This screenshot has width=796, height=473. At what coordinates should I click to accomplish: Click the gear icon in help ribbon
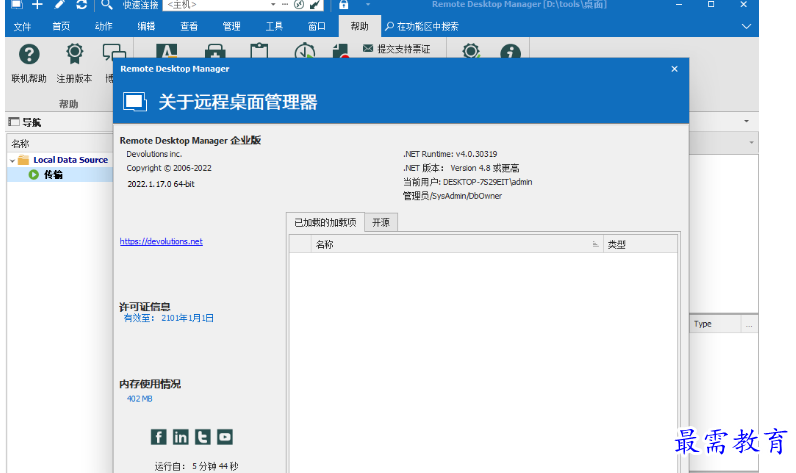pyautogui.click(x=471, y=51)
